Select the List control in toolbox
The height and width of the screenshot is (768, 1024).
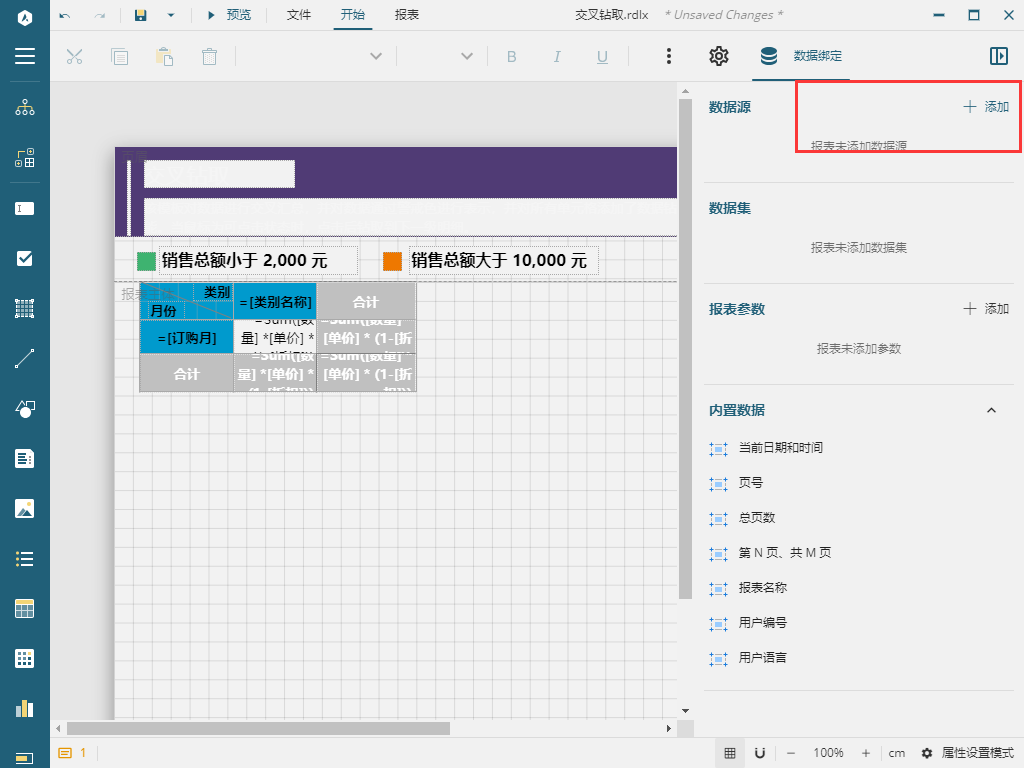25,559
